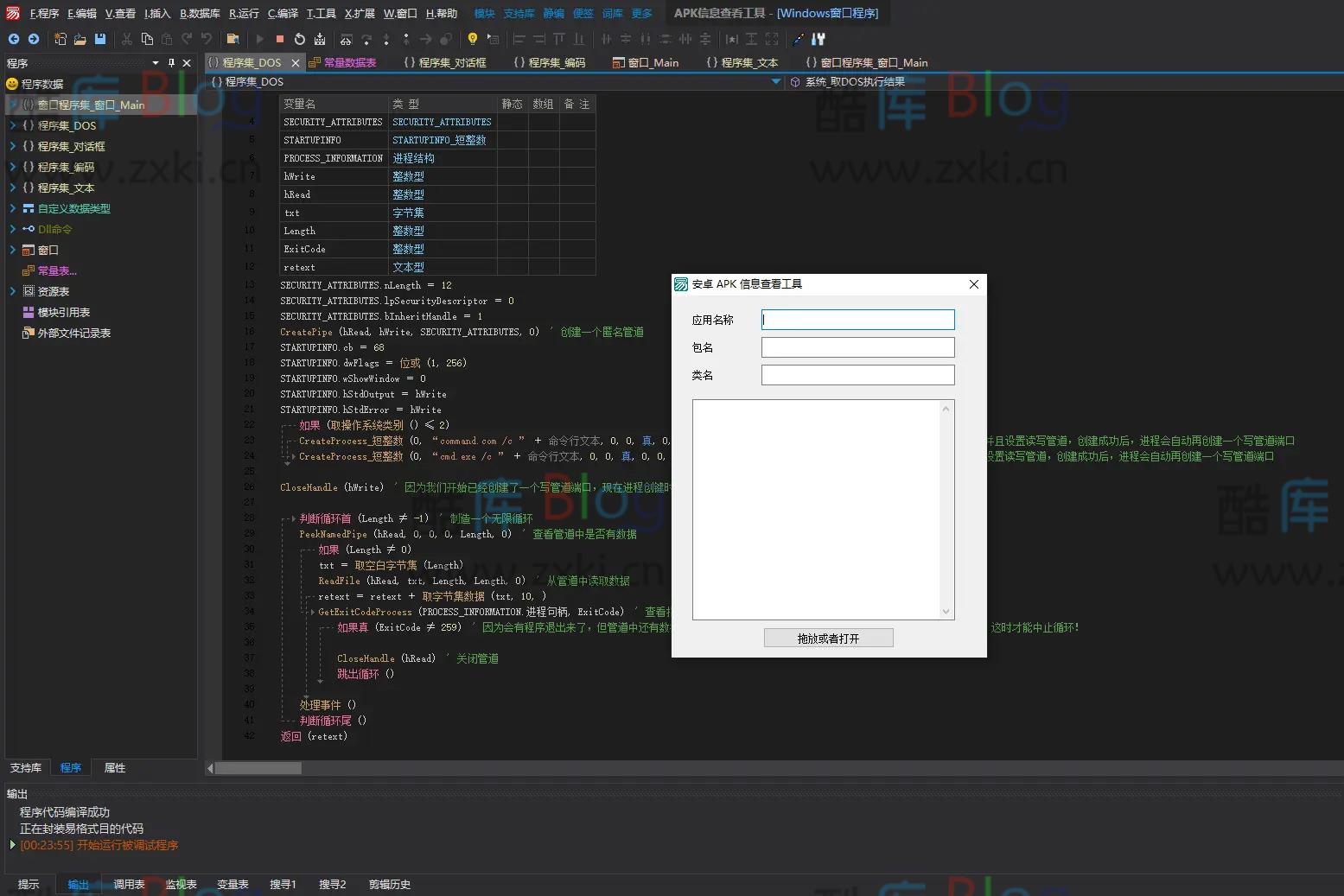Open the C.编译 menu
This screenshot has width=1344, height=896.
click(x=283, y=13)
